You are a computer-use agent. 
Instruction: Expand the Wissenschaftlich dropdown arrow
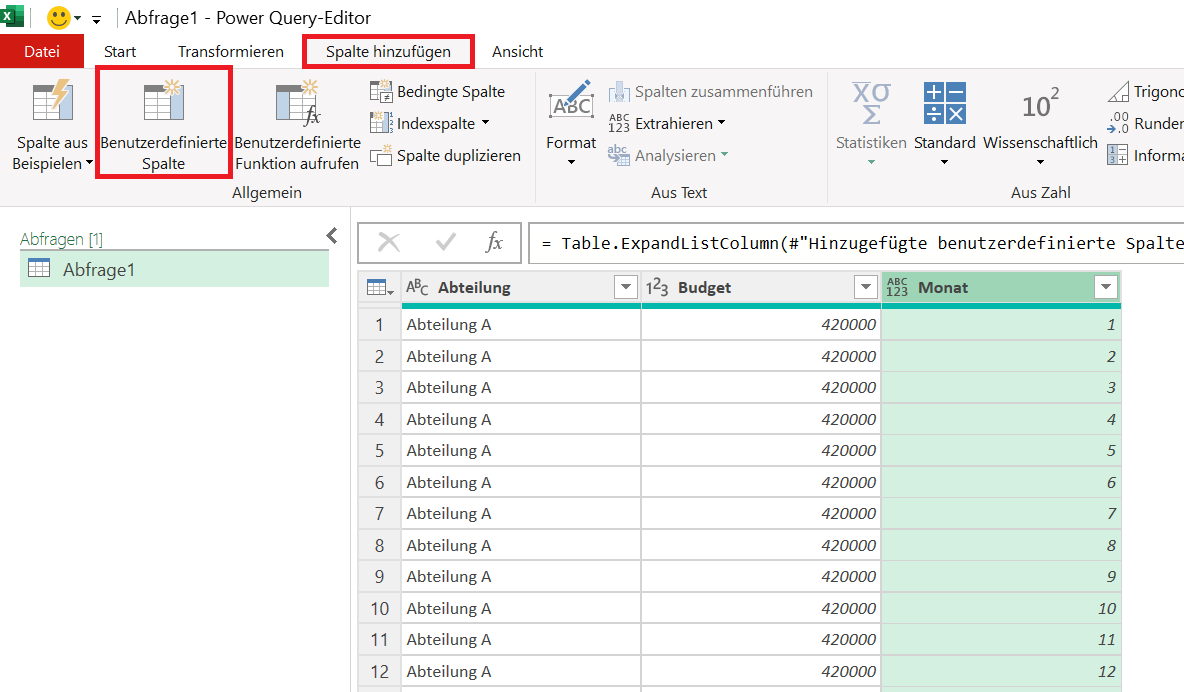point(1041,162)
